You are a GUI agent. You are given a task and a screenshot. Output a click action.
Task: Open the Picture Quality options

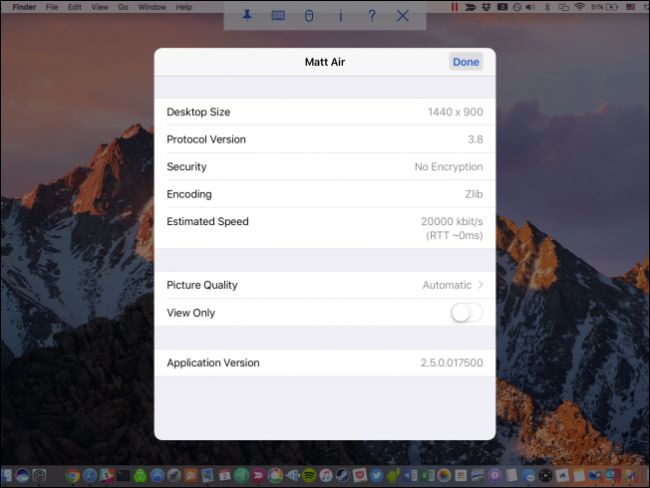pos(324,285)
